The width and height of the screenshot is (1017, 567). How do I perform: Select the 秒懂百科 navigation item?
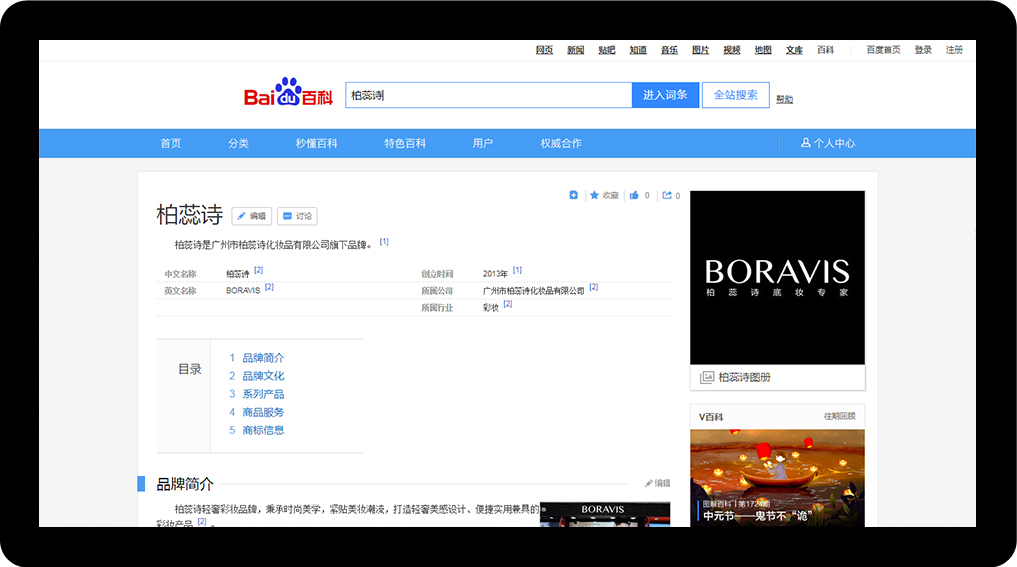316,143
